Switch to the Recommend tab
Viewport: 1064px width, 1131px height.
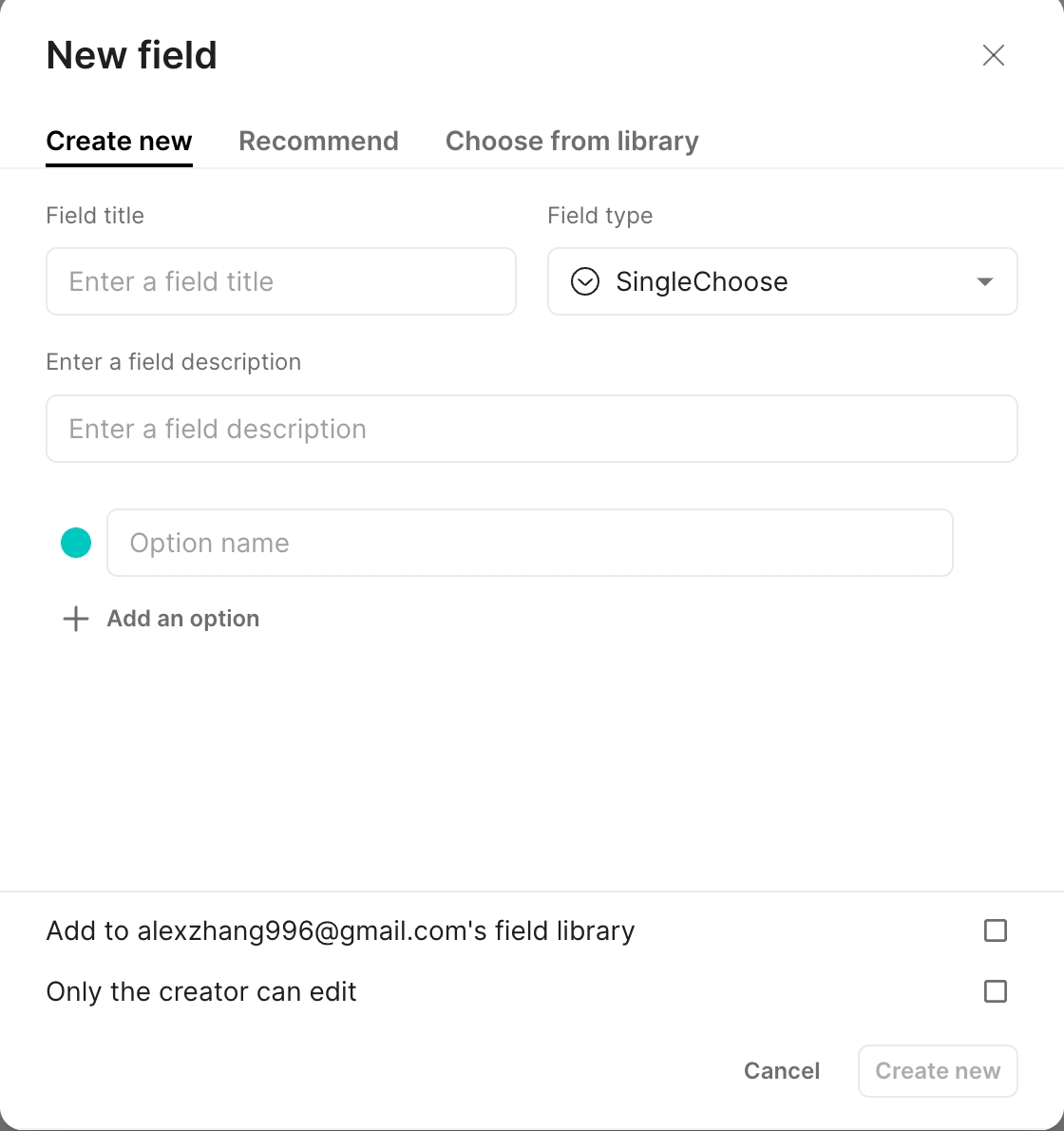[318, 141]
